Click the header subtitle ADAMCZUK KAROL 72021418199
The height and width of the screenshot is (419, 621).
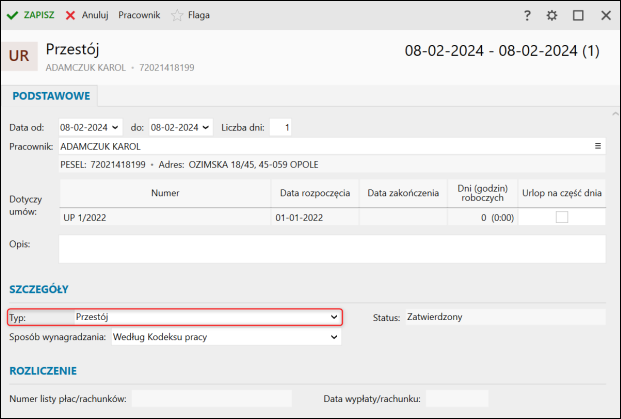point(120,68)
